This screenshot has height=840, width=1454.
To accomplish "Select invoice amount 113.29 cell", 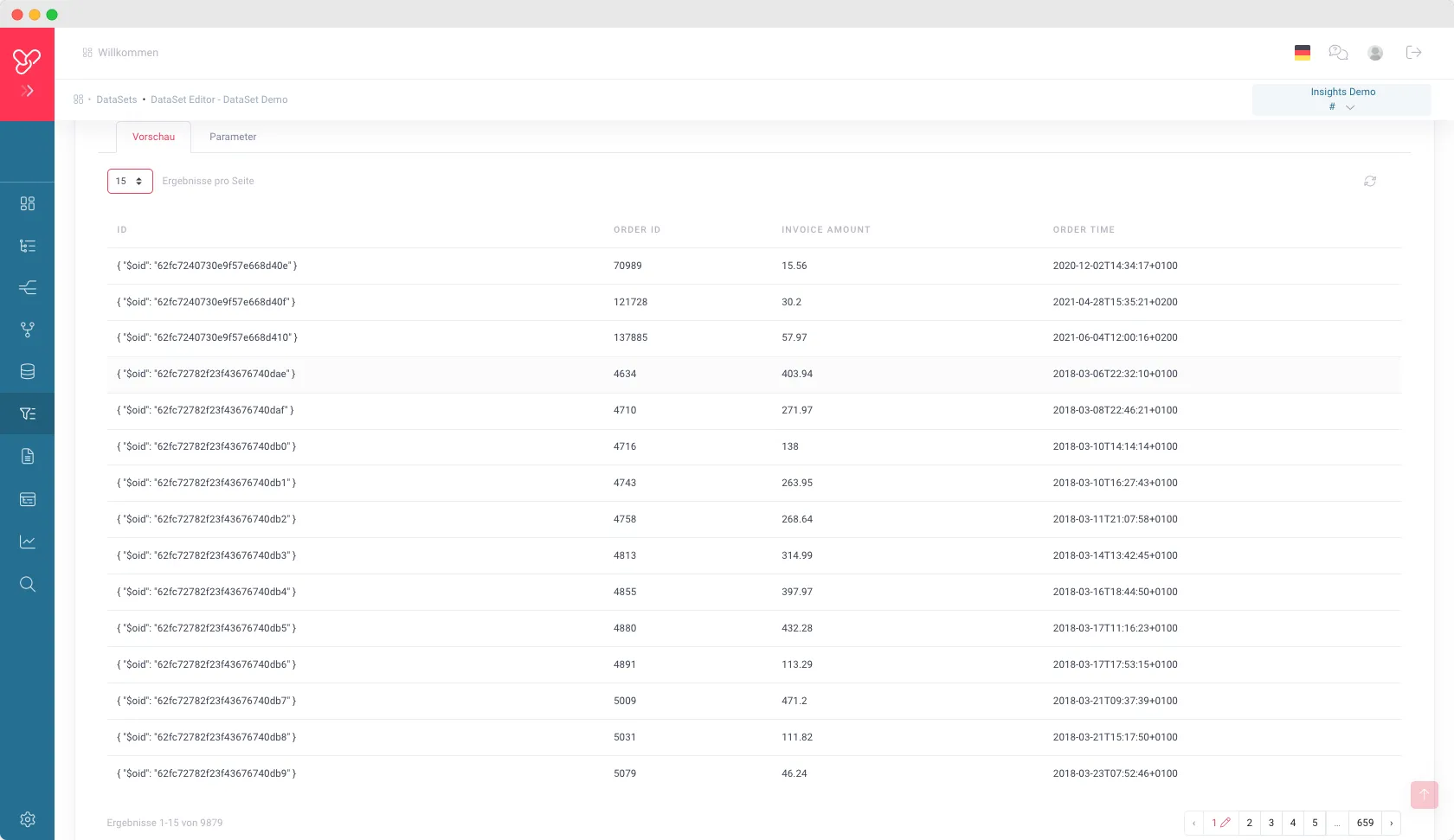I will (x=797, y=664).
